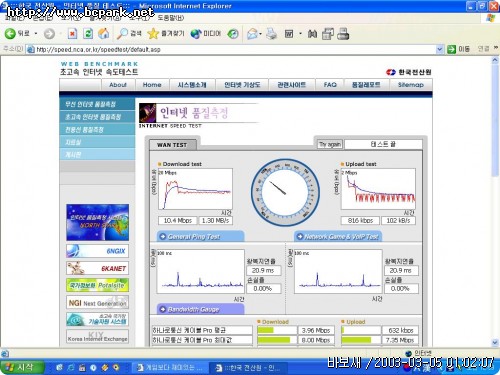Viewport: 500px width, 375px height.
Task: Open the Search magnifier icon
Action: (122, 33)
